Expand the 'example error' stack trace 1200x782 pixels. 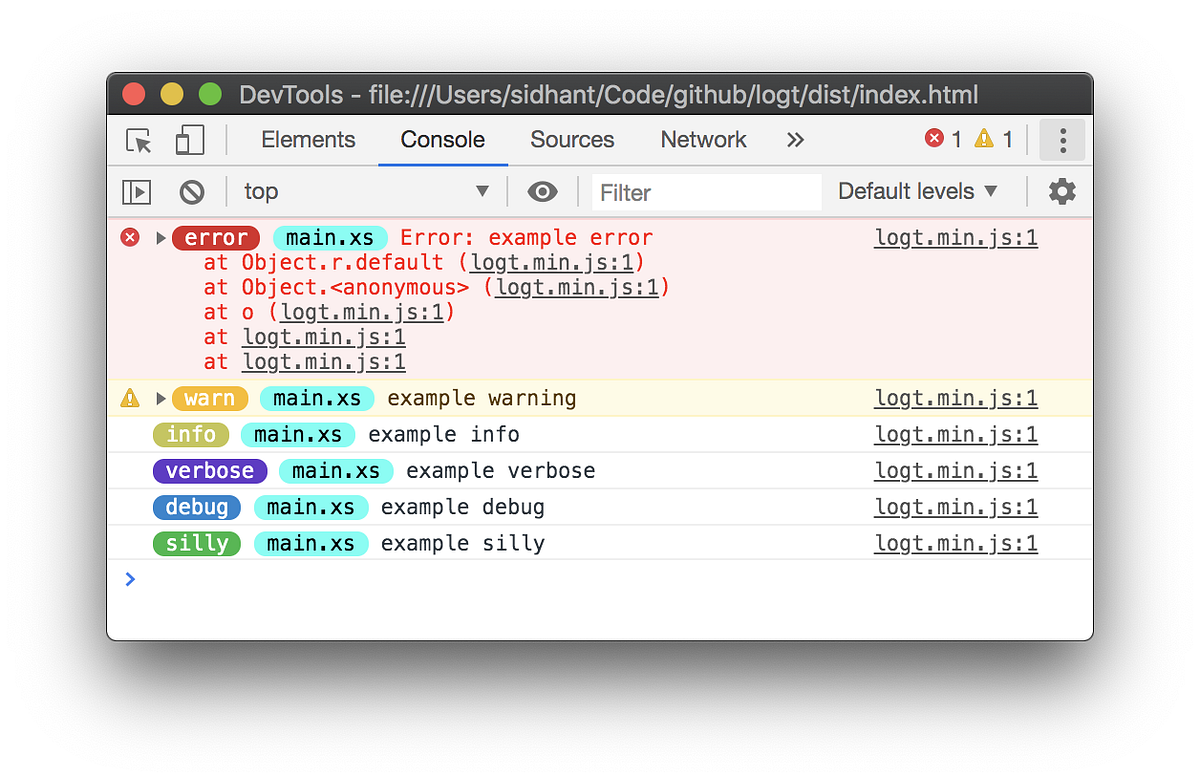[160, 238]
